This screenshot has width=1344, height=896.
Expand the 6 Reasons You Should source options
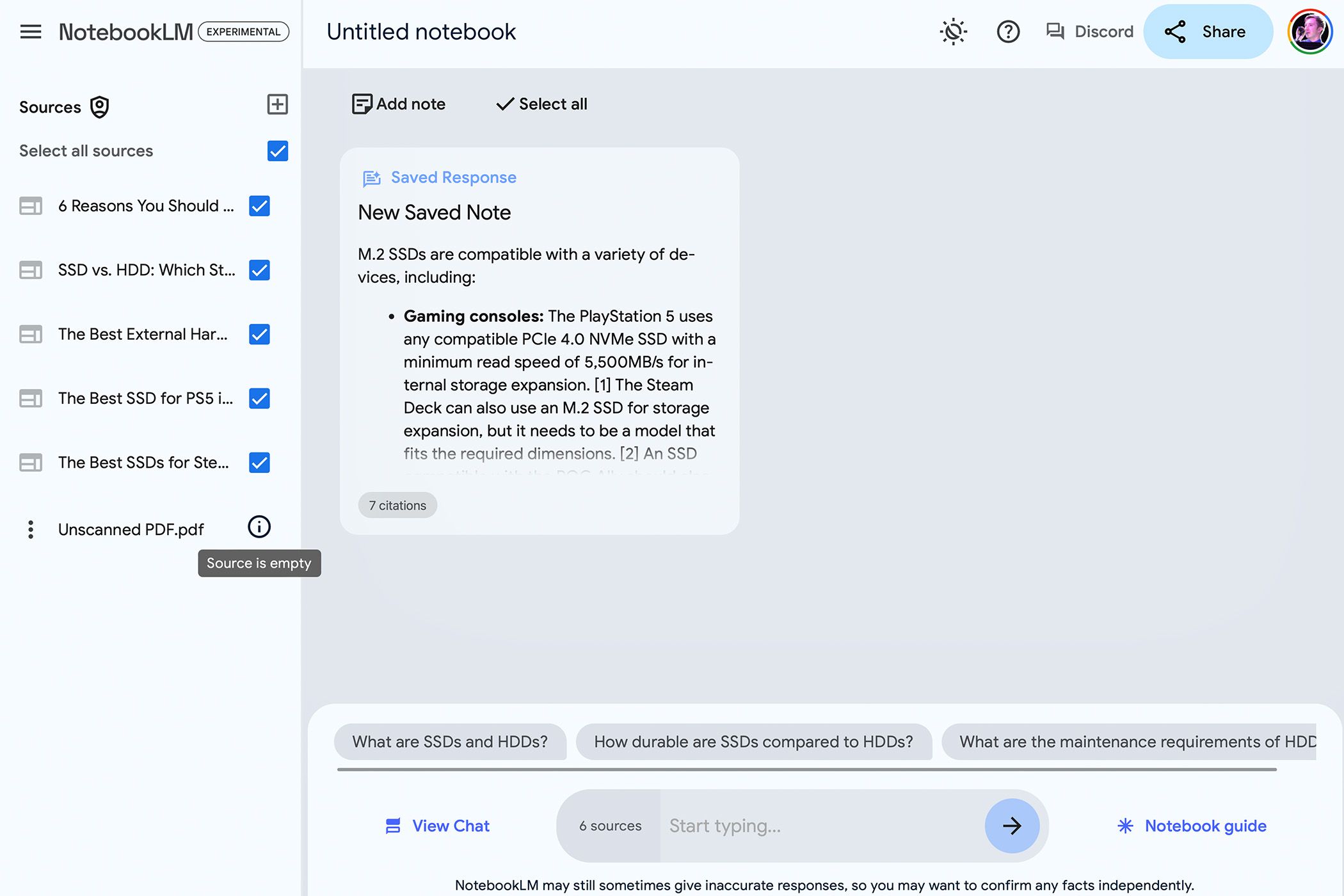pos(30,205)
